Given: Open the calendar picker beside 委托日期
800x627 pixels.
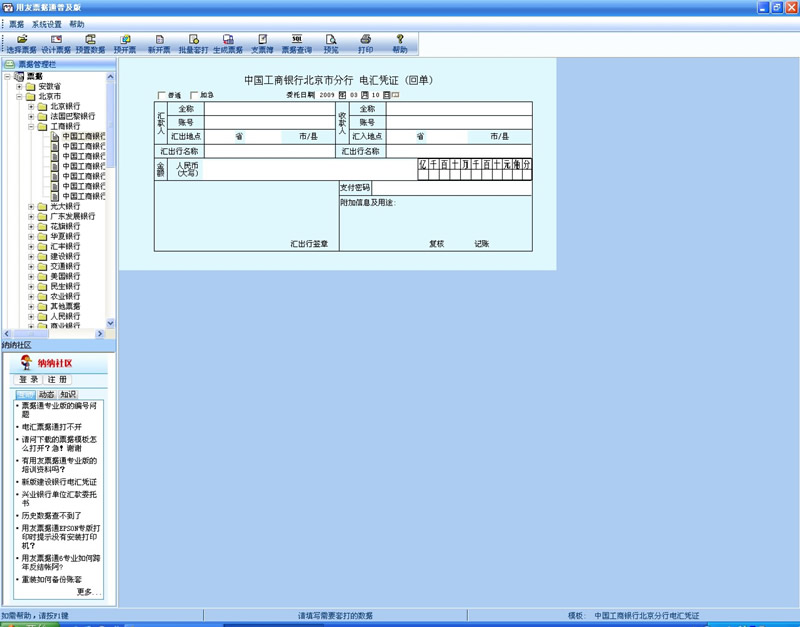Looking at the screenshot, I should click(x=395, y=95).
